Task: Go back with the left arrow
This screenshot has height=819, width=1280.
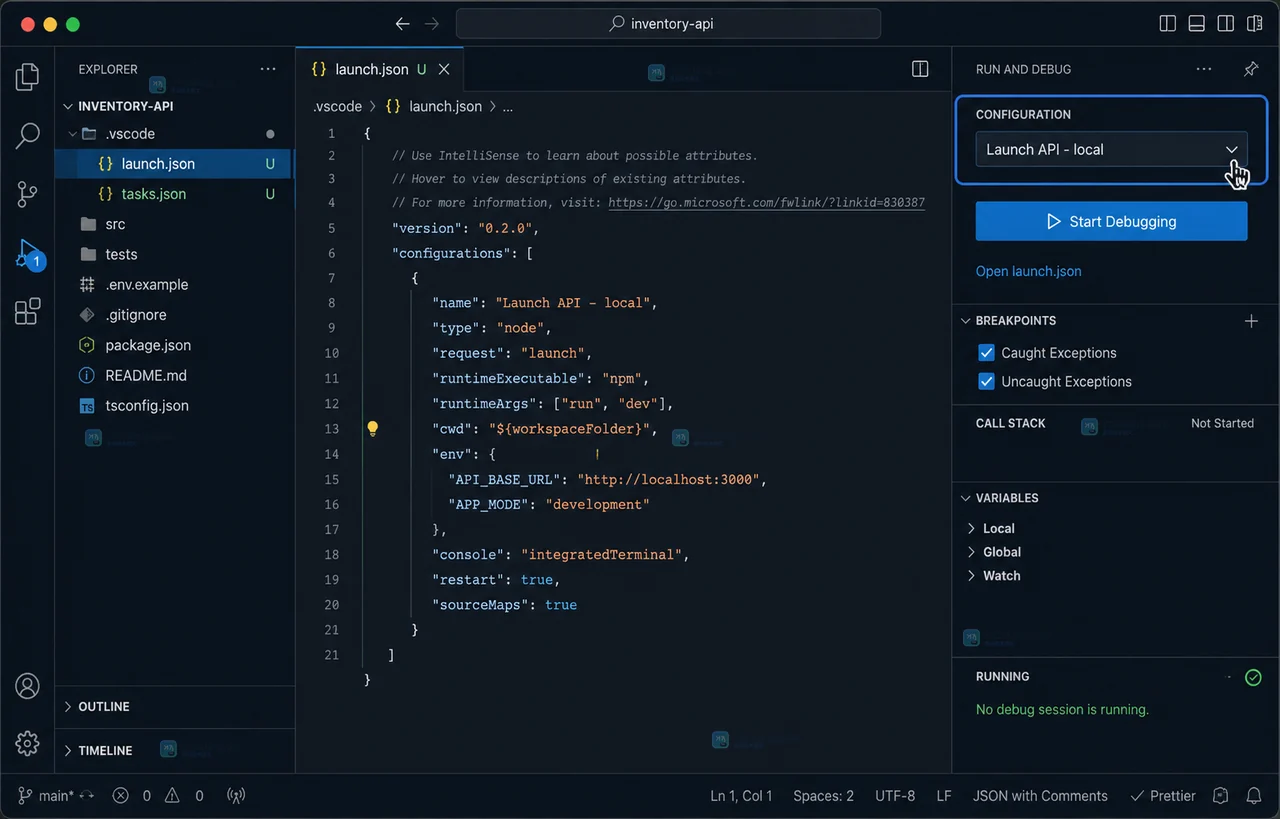Action: click(x=402, y=24)
